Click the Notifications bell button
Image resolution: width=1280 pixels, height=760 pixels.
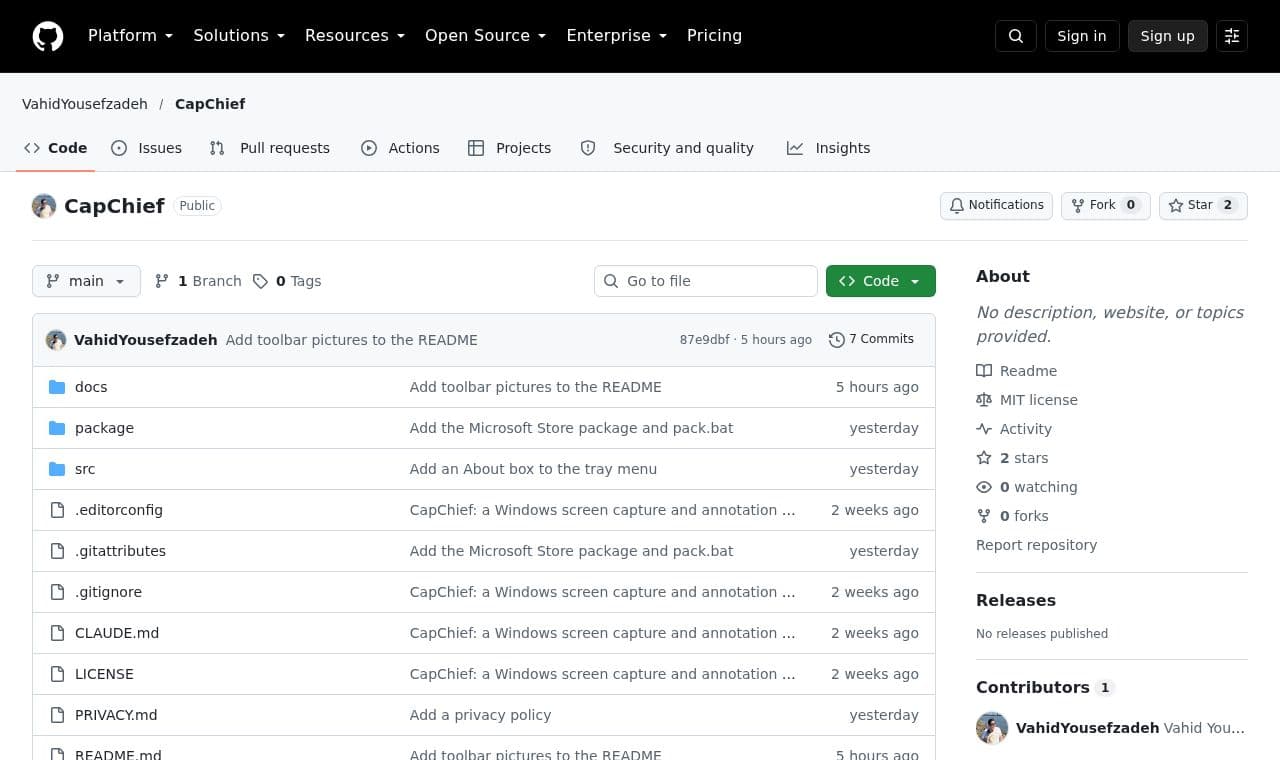996,205
